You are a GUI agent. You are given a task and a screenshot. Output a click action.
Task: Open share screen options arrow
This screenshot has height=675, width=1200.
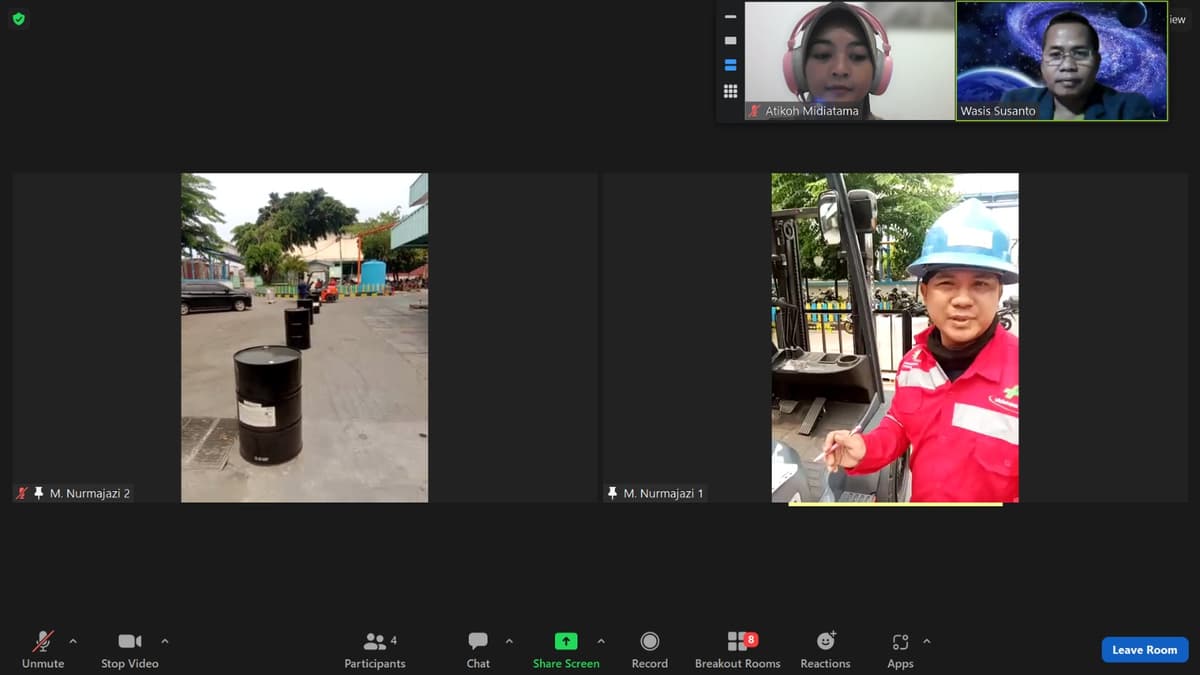pyautogui.click(x=601, y=641)
